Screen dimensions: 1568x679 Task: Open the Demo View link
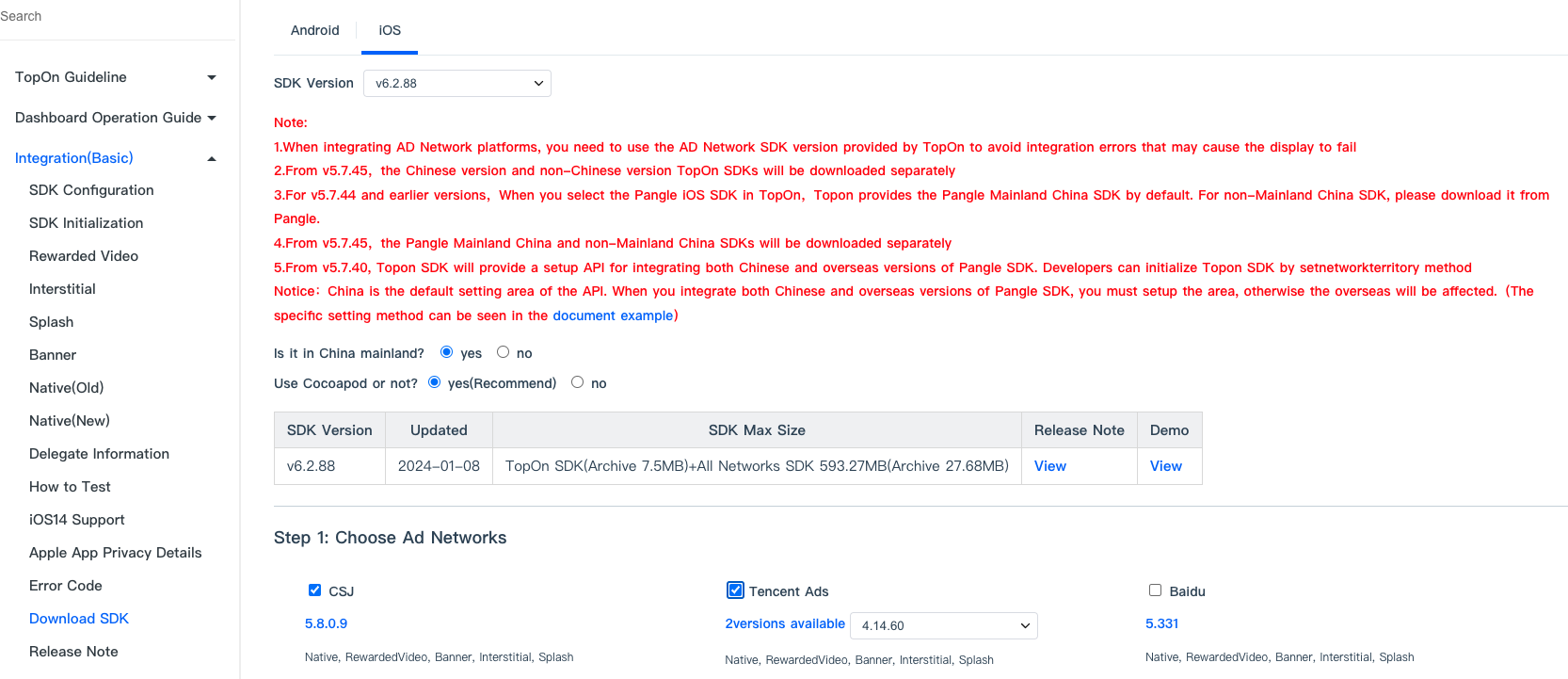click(1165, 466)
